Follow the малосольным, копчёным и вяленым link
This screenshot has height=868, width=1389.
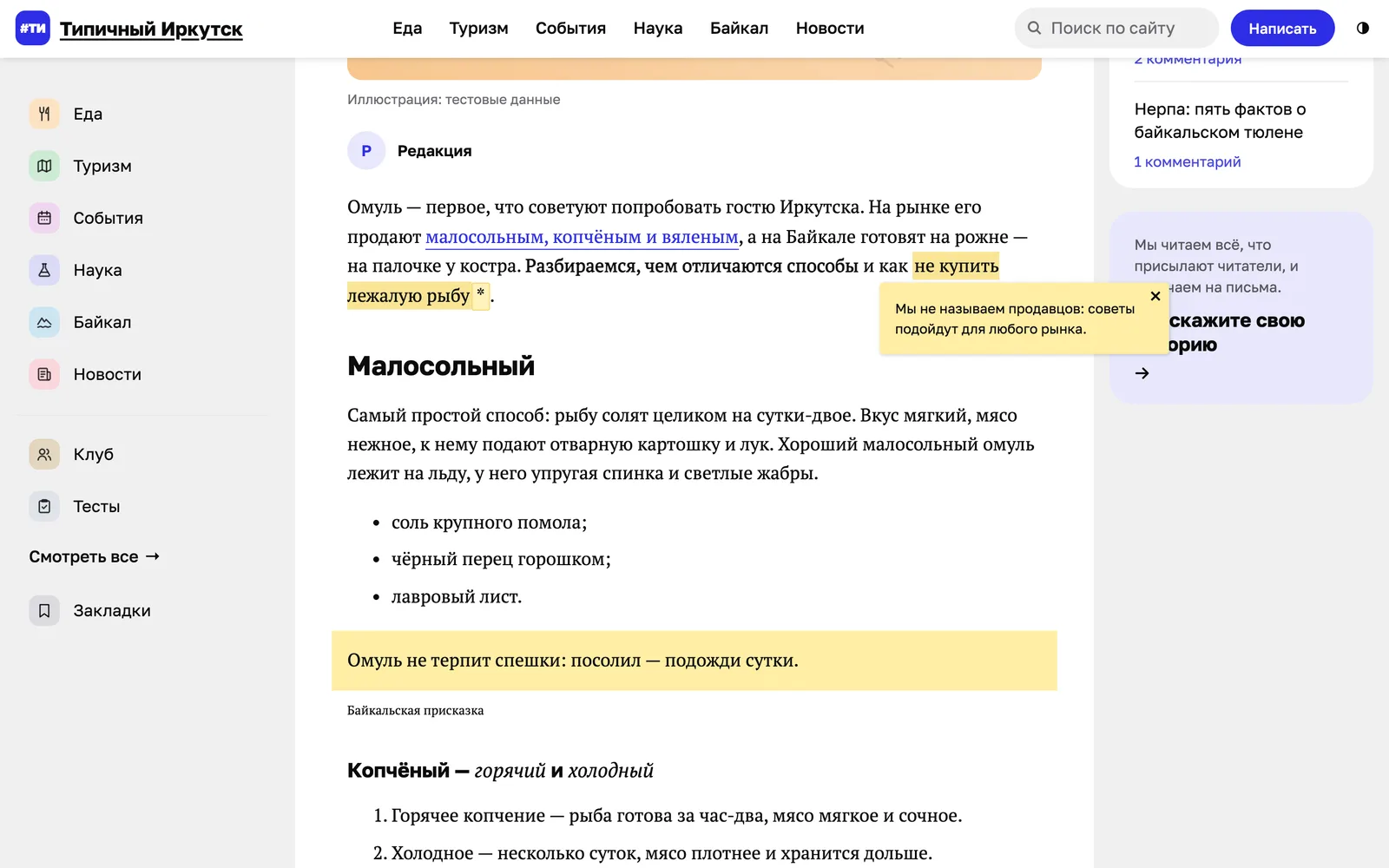582,237
